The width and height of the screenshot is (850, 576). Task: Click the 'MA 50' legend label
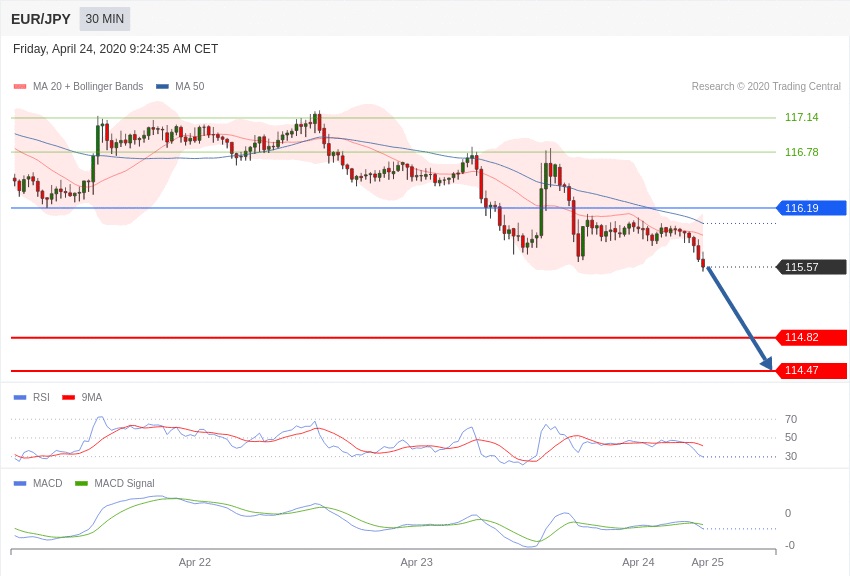click(189, 86)
